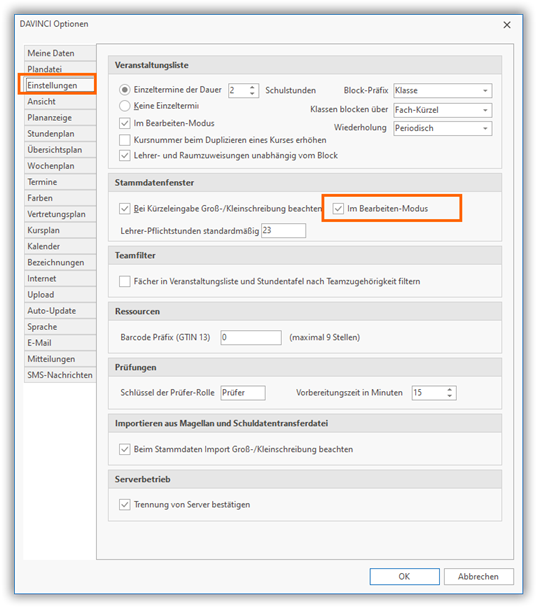Decrease Vorbereitungszeit in Minuten value

[450, 396]
